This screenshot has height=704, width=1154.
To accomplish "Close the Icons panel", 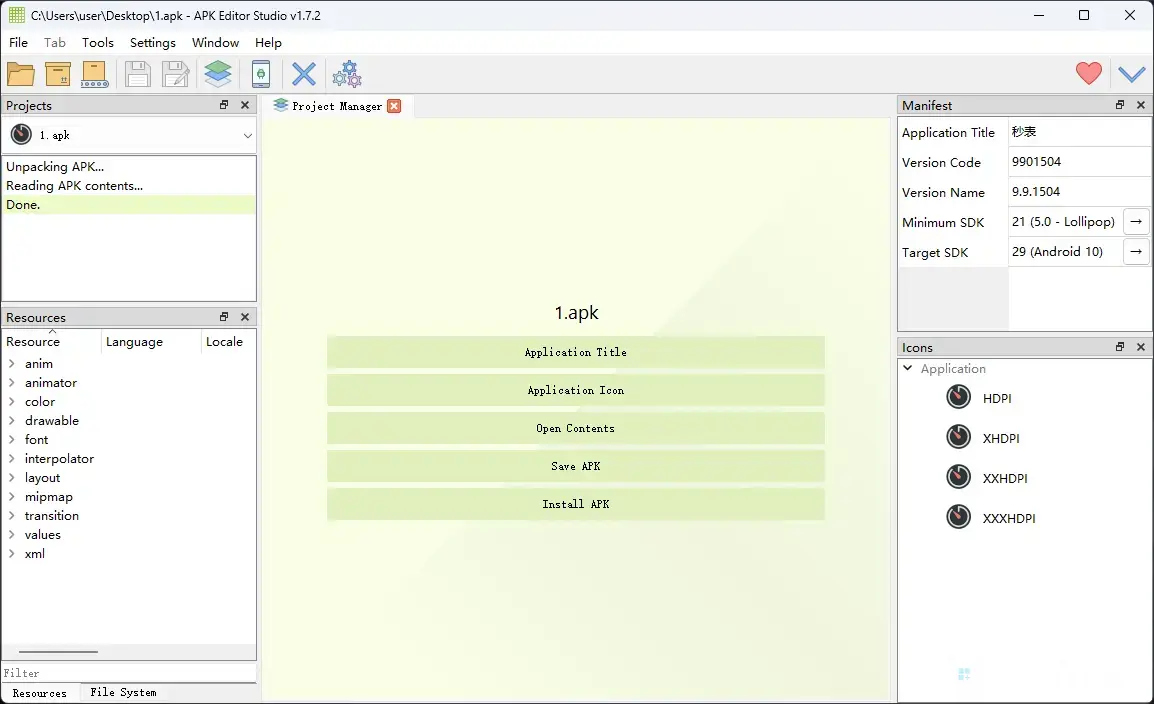I will tap(1141, 347).
